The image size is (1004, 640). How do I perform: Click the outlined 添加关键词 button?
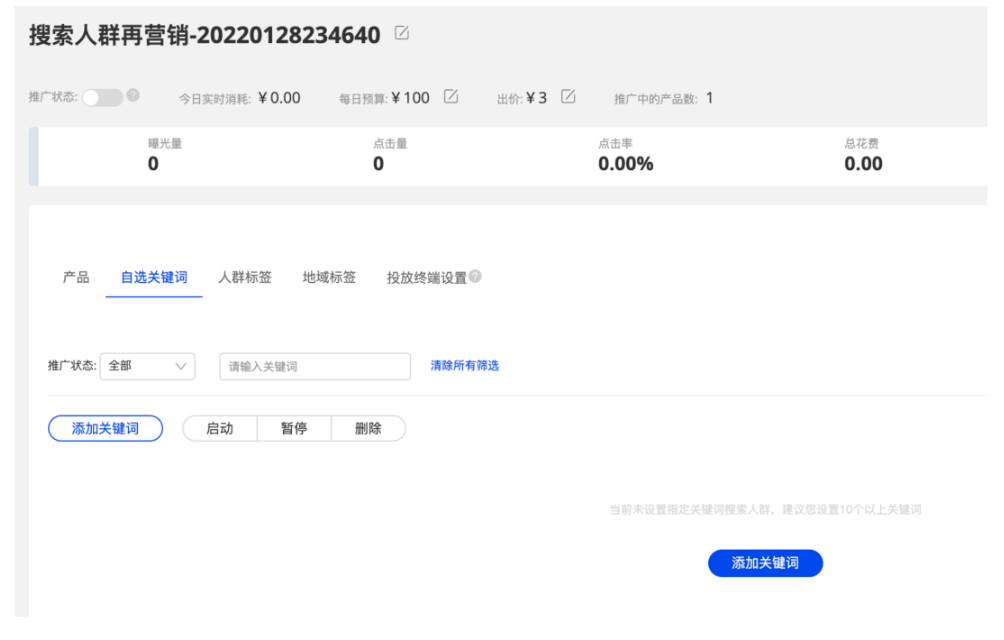point(106,428)
